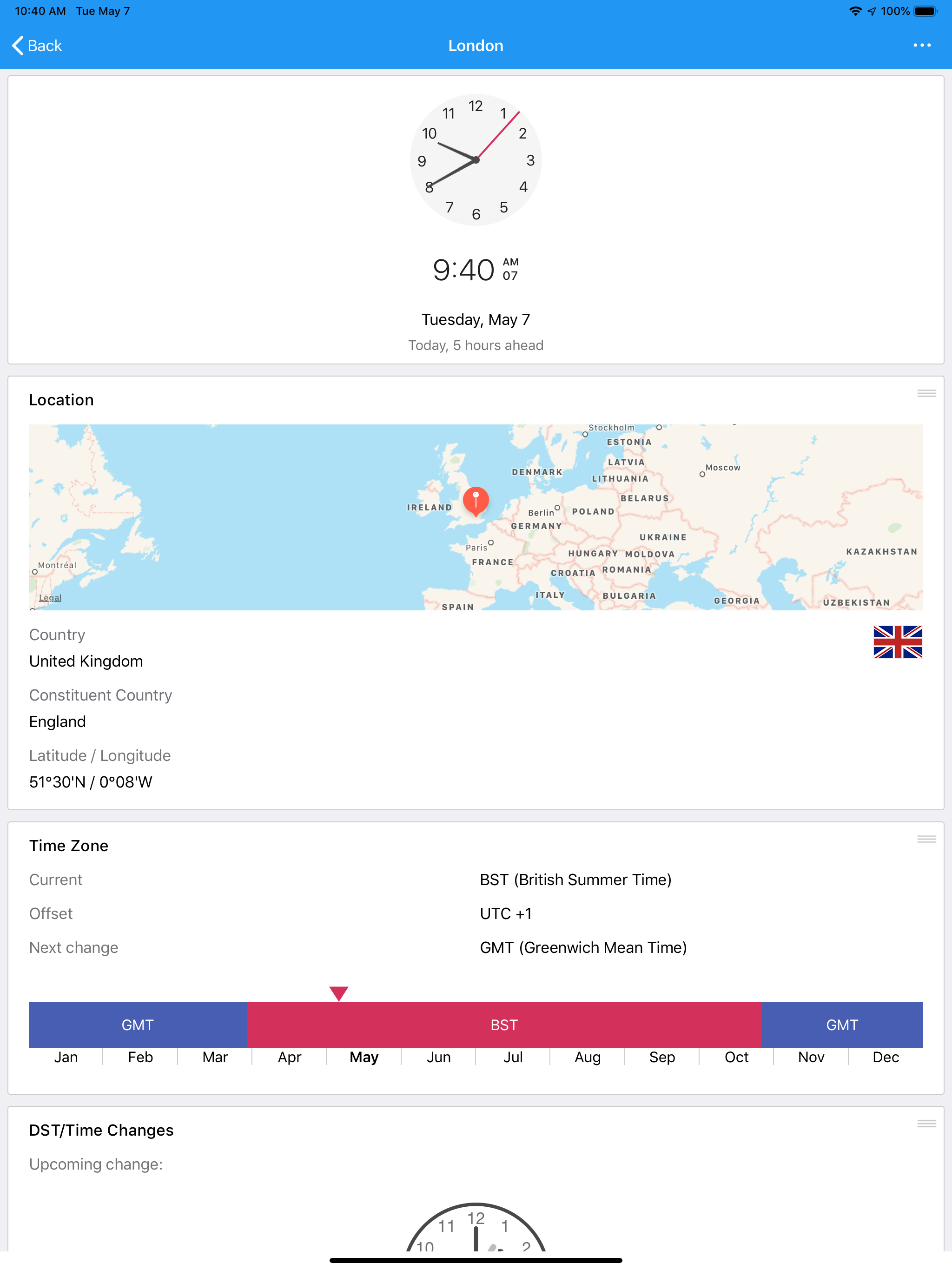Tap the May label on timeline
952x1270 pixels.
coord(364,1057)
